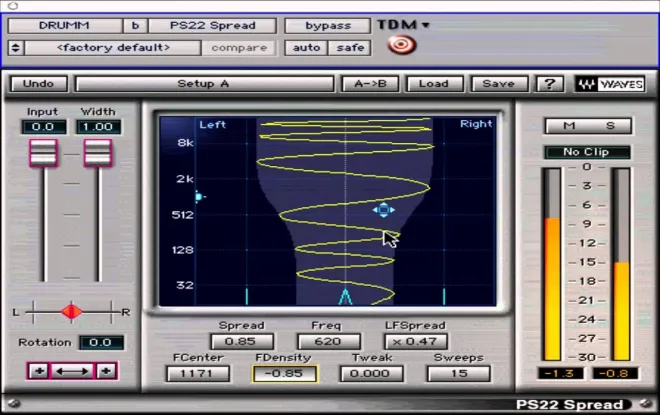Toggle the auto automation button
The width and height of the screenshot is (660, 415).
coord(306,48)
